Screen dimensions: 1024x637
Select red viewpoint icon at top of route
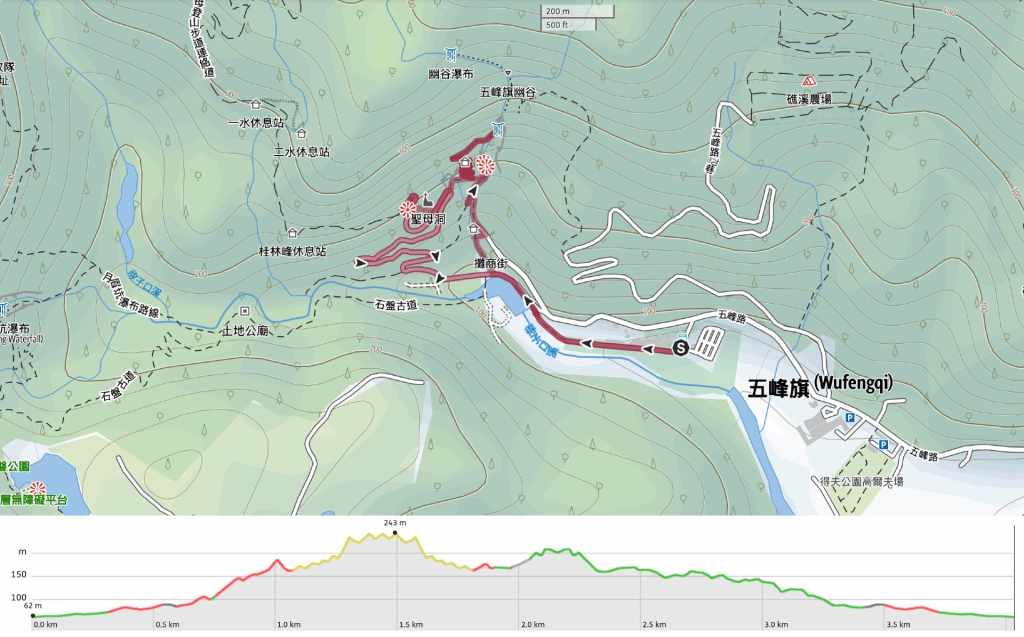(485, 165)
